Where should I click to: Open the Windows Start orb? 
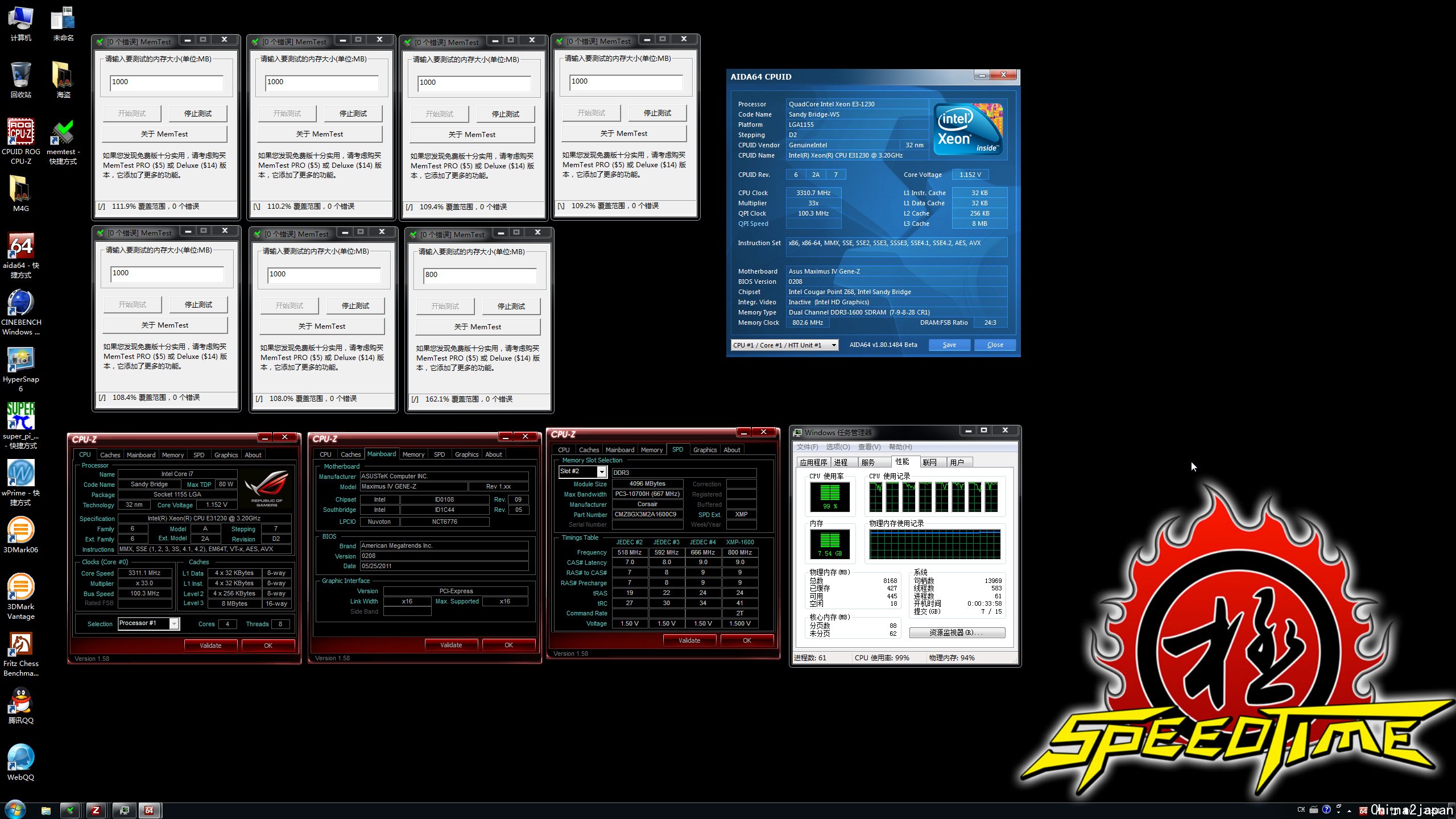tap(15, 809)
